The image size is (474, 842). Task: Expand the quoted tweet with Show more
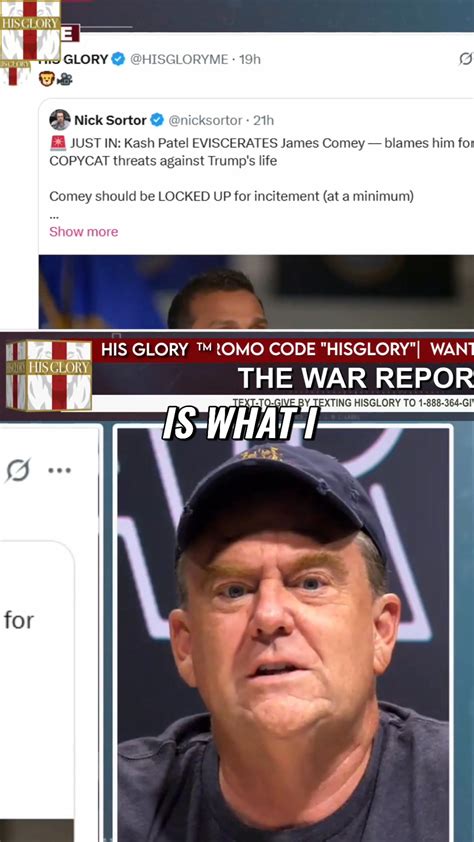pos(84,231)
